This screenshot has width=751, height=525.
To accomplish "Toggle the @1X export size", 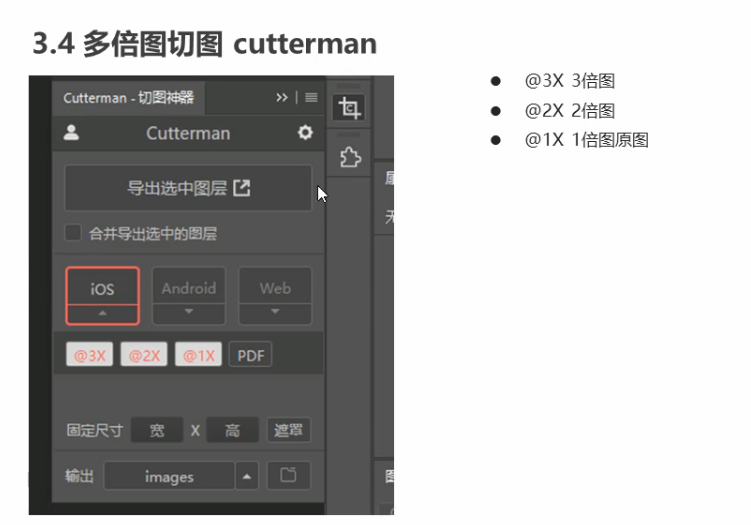I will [198, 354].
